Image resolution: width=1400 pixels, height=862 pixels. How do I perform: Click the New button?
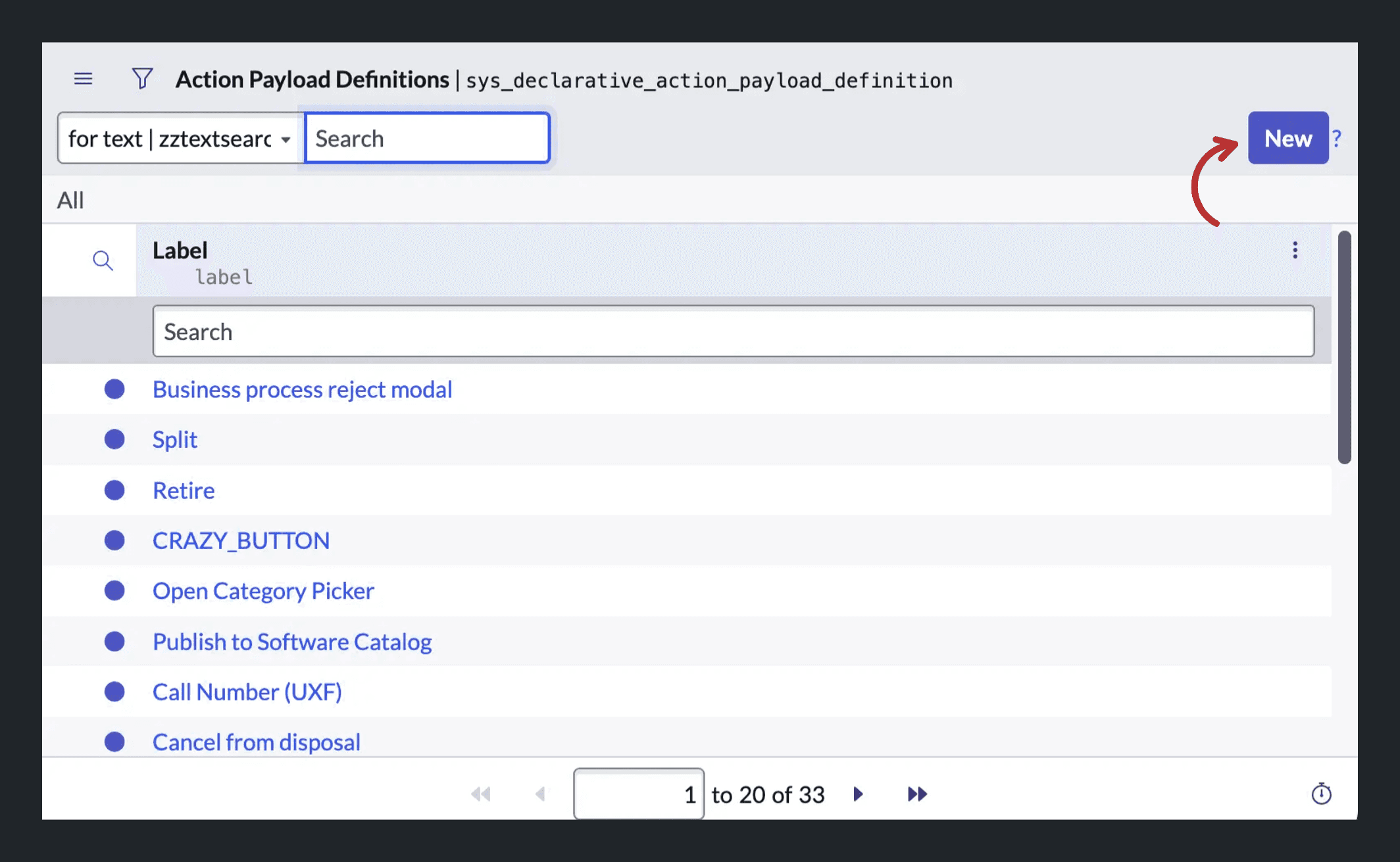(x=1288, y=138)
